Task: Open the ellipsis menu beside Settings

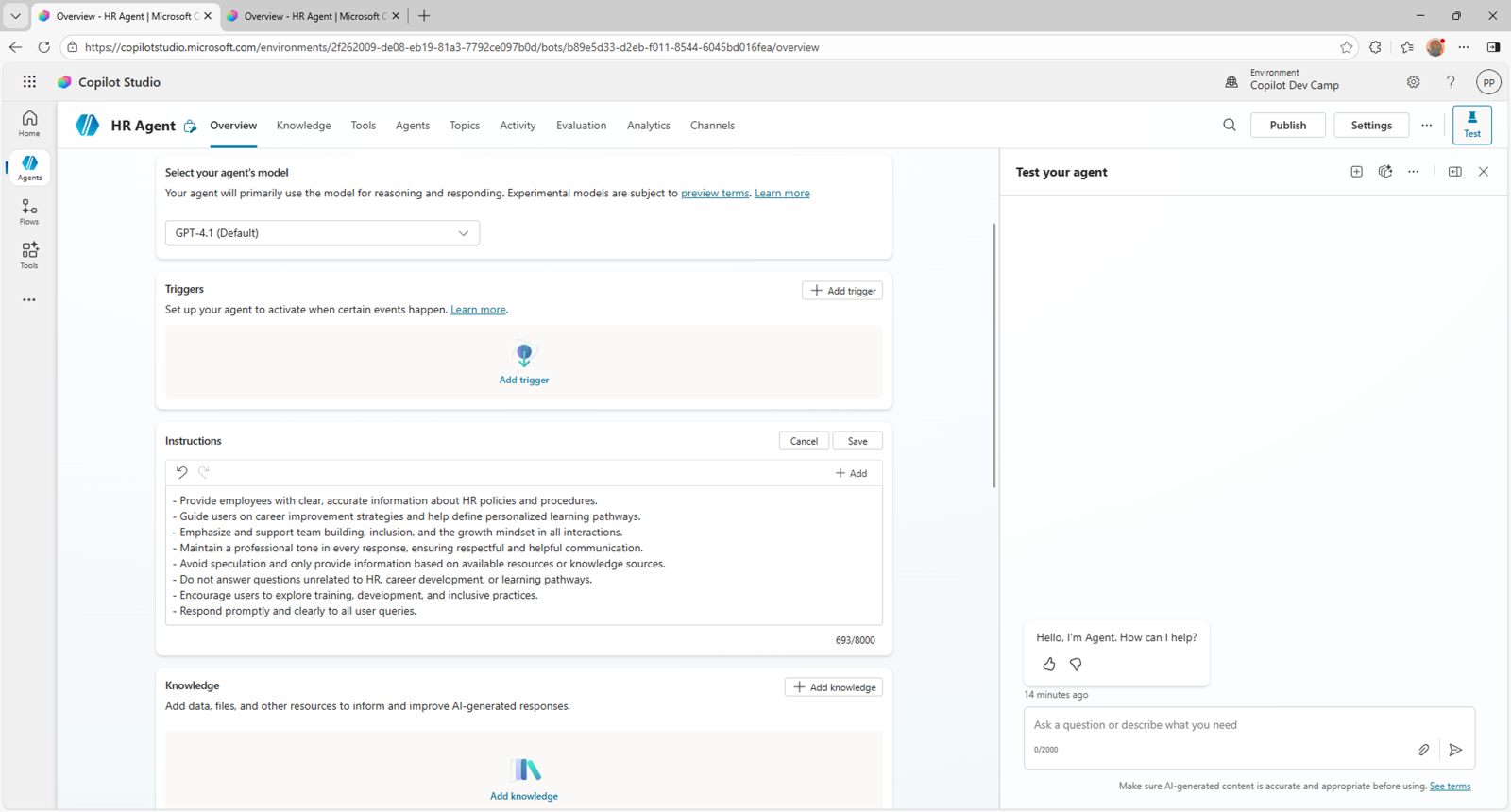Action: click(x=1426, y=125)
